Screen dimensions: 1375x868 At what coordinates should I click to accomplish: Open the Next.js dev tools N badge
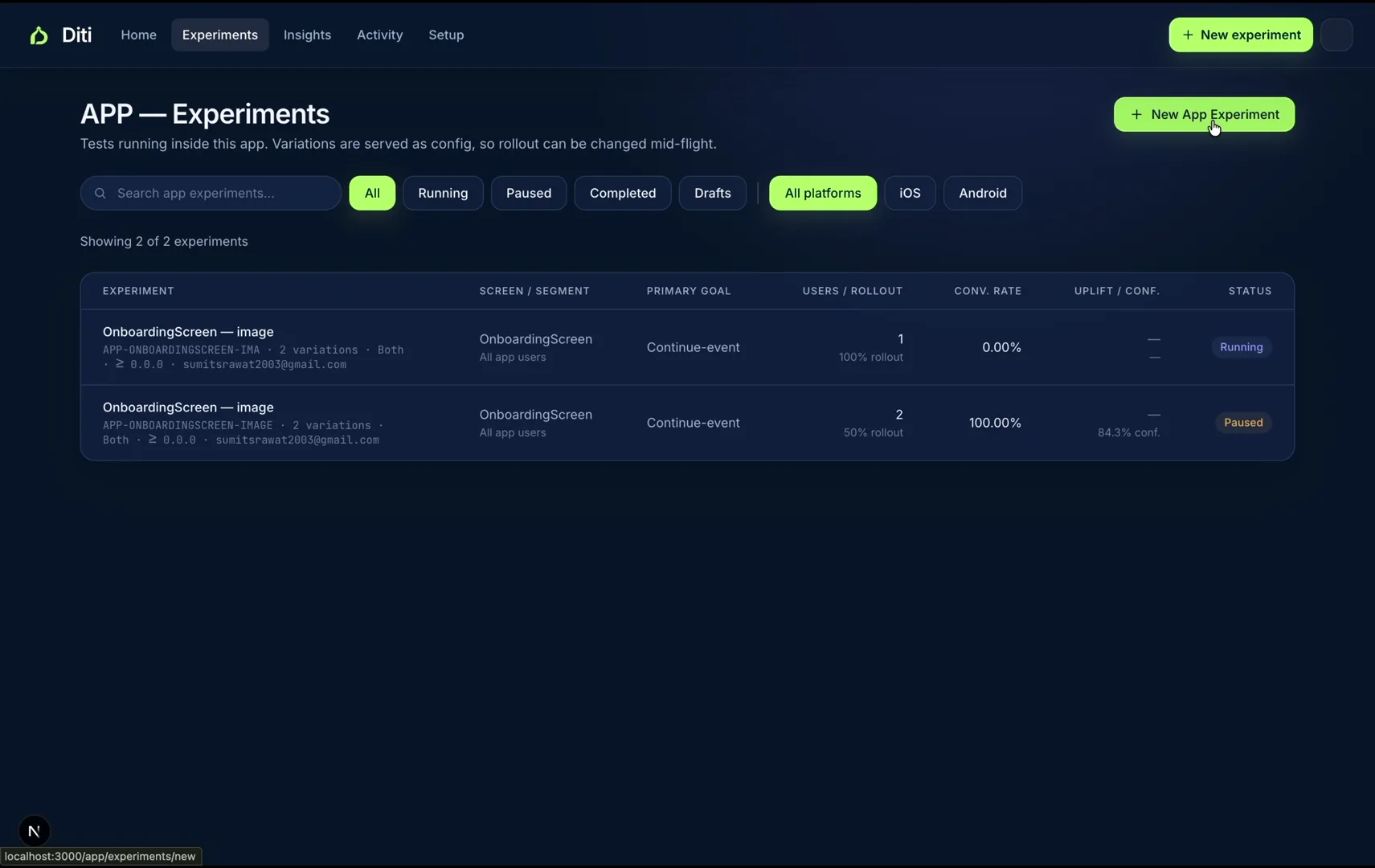pyautogui.click(x=34, y=831)
